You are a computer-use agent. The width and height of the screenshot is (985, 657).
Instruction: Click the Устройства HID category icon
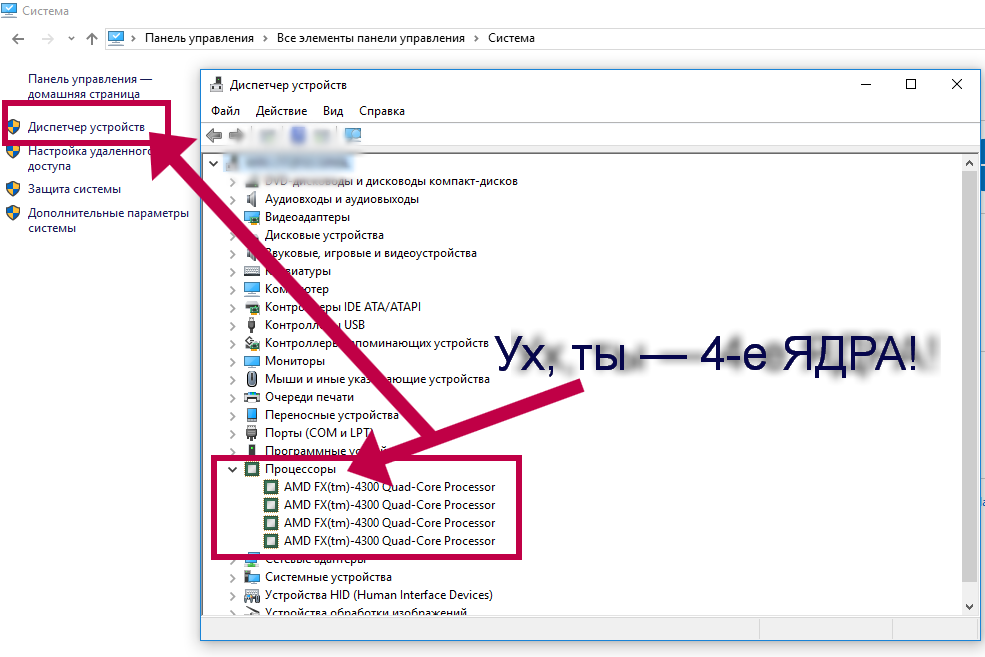click(x=252, y=595)
